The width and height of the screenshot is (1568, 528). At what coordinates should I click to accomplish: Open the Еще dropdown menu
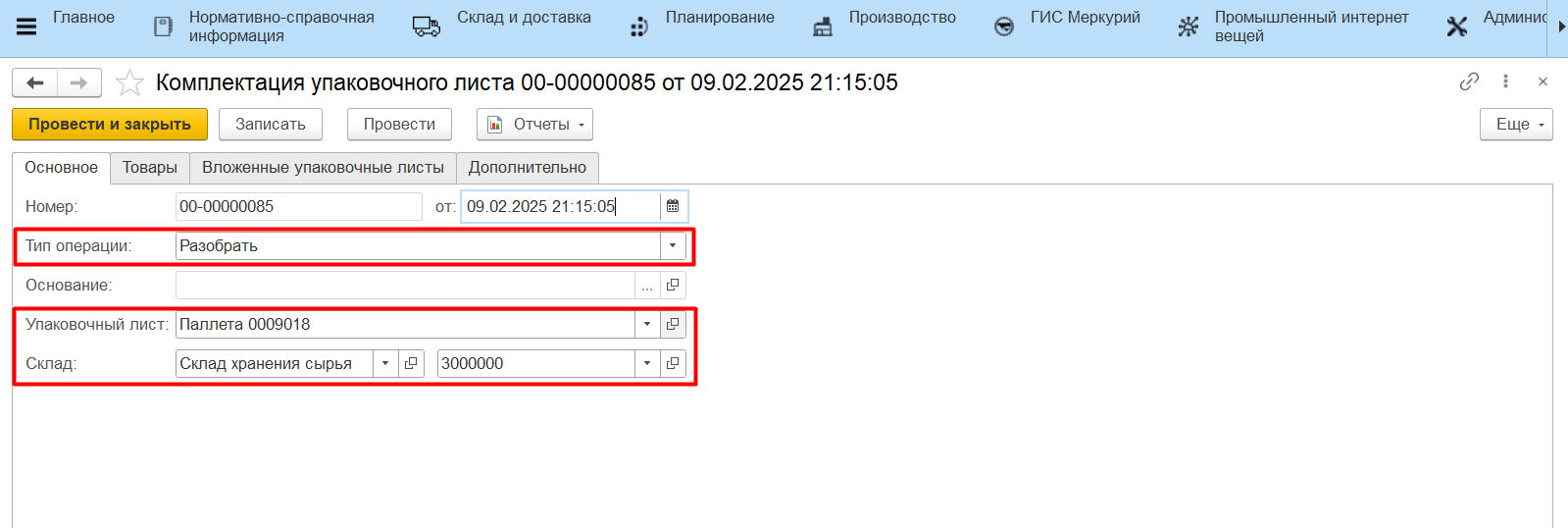coord(1516,125)
